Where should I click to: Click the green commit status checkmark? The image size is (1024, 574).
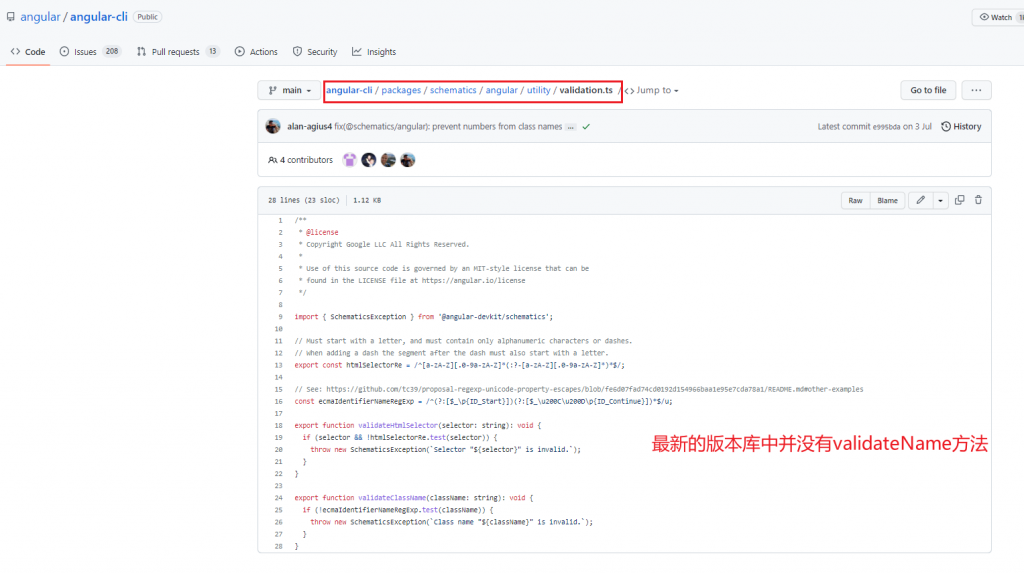pyautogui.click(x=586, y=127)
